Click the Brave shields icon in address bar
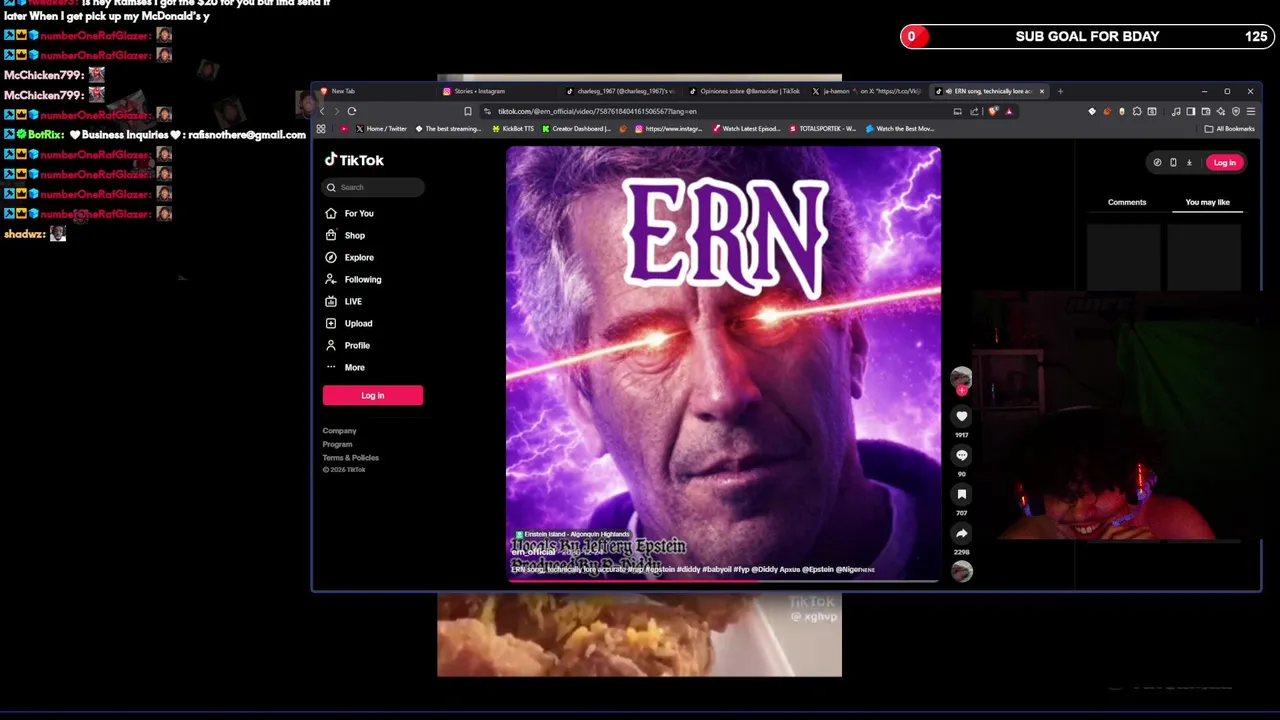 click(993, 111)
